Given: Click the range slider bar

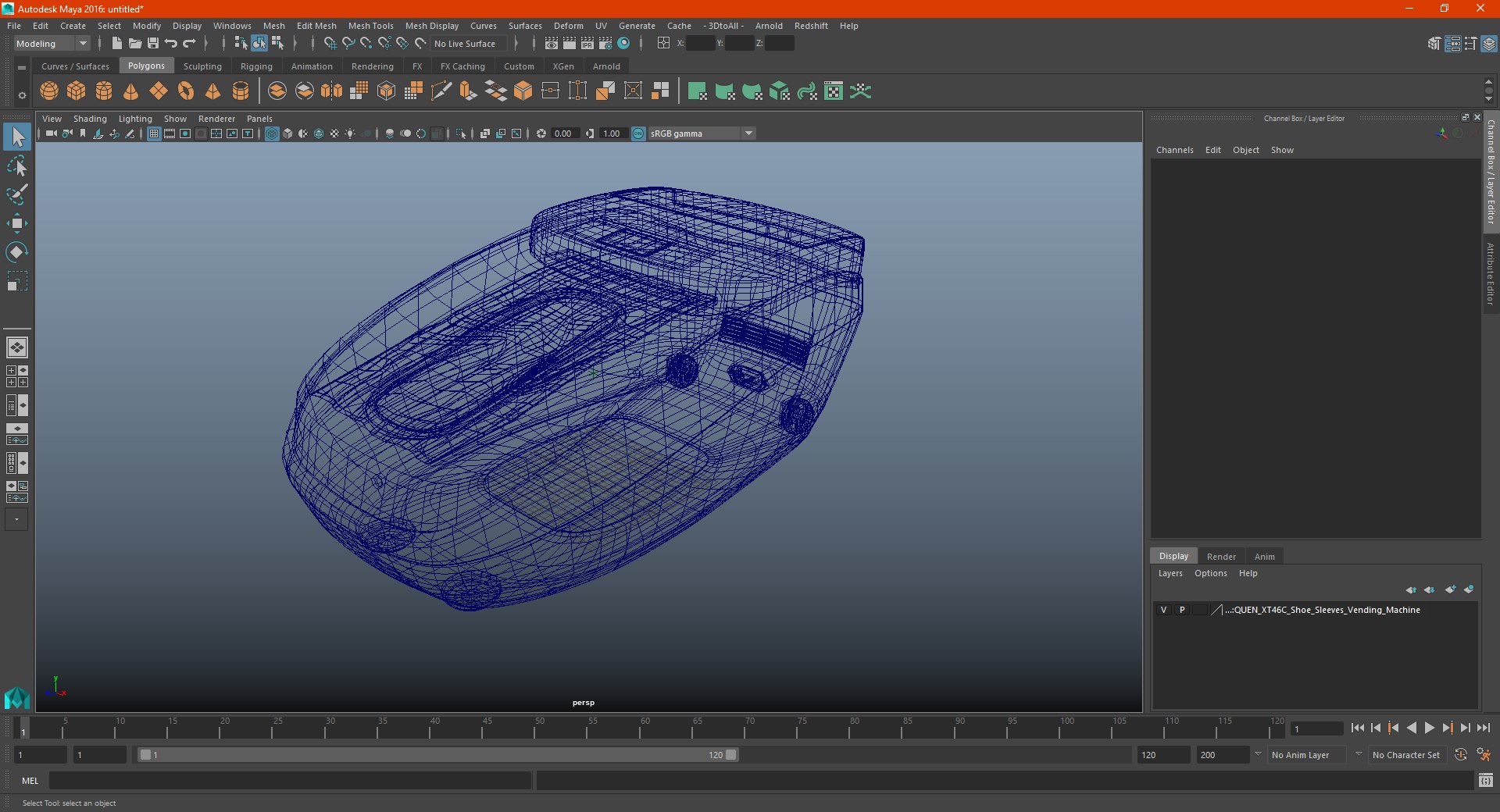Looking at the screenshot, I should [x=437, y=755].
